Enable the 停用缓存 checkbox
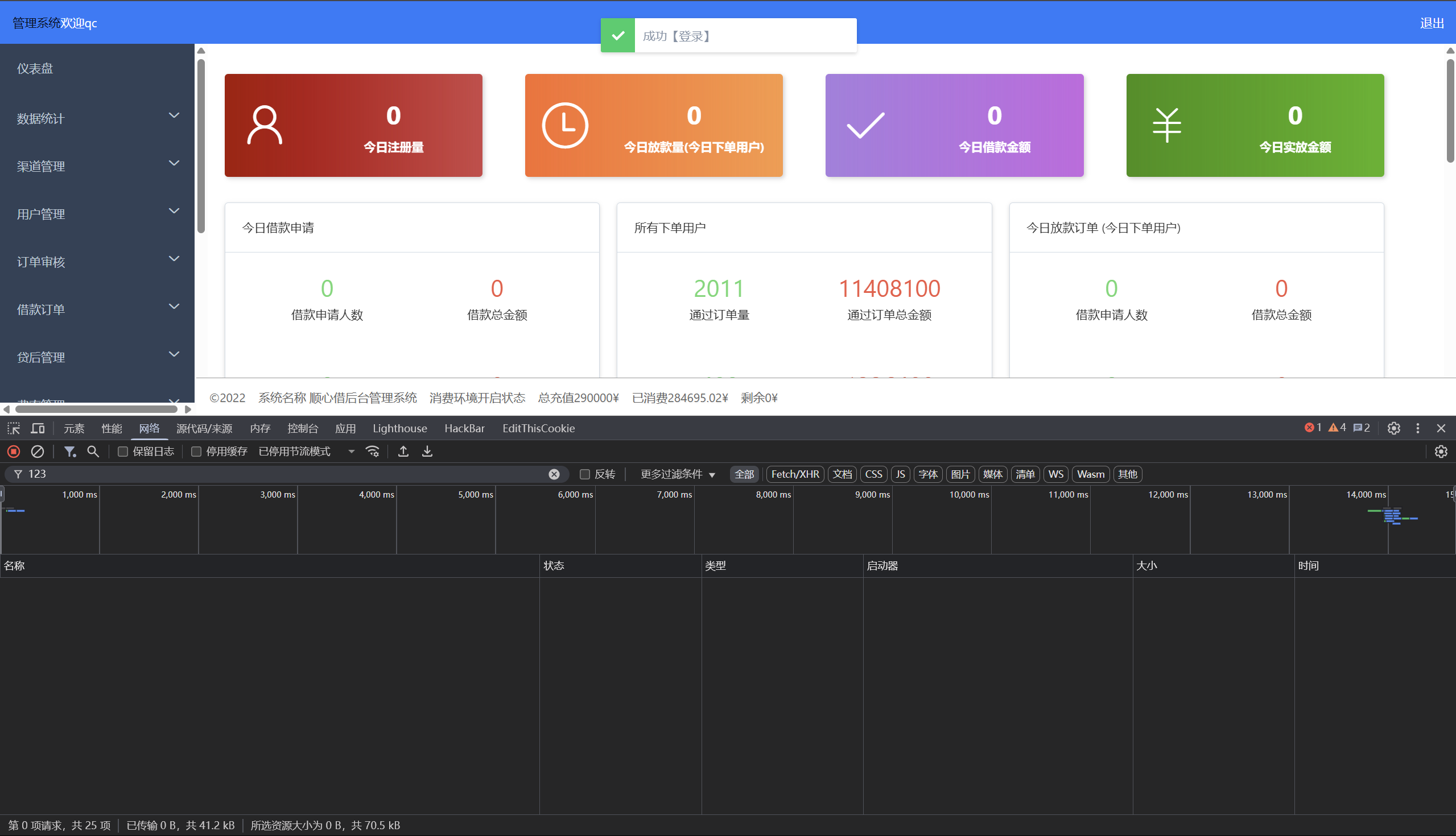Viewport: 1456px width, 836px height. pos(196,452)
